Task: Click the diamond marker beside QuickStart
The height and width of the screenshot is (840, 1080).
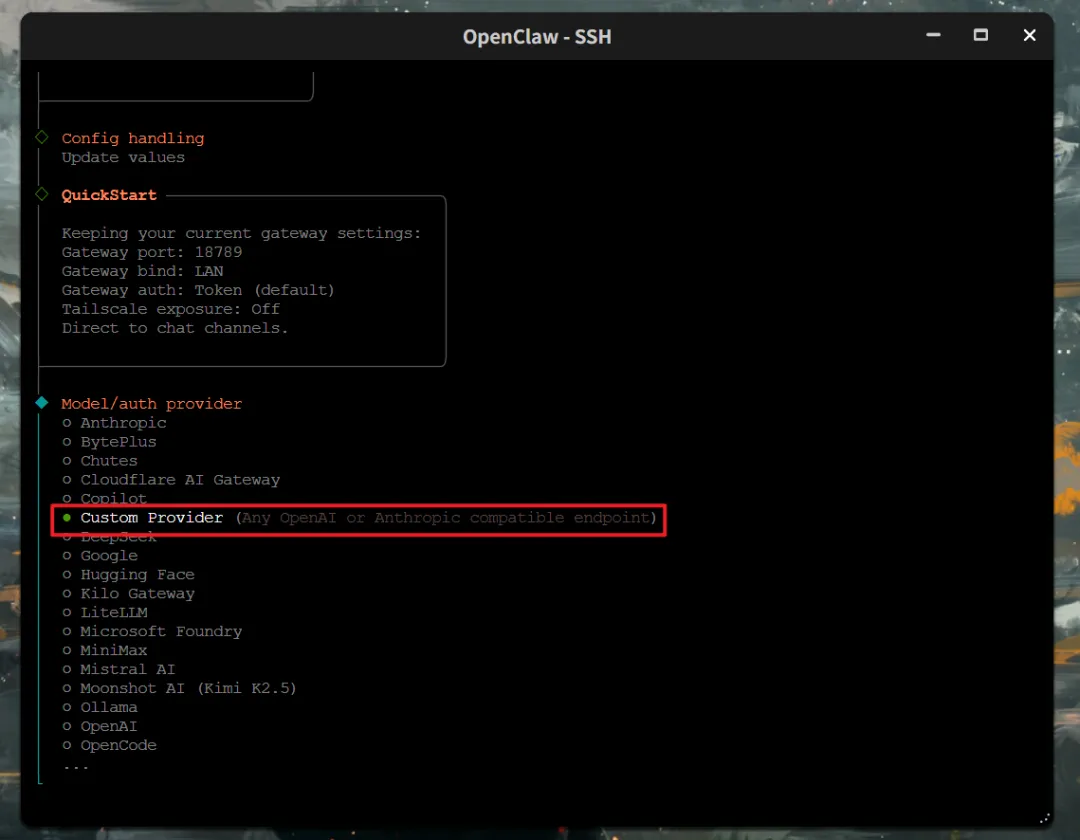Action: coord(42,194)
